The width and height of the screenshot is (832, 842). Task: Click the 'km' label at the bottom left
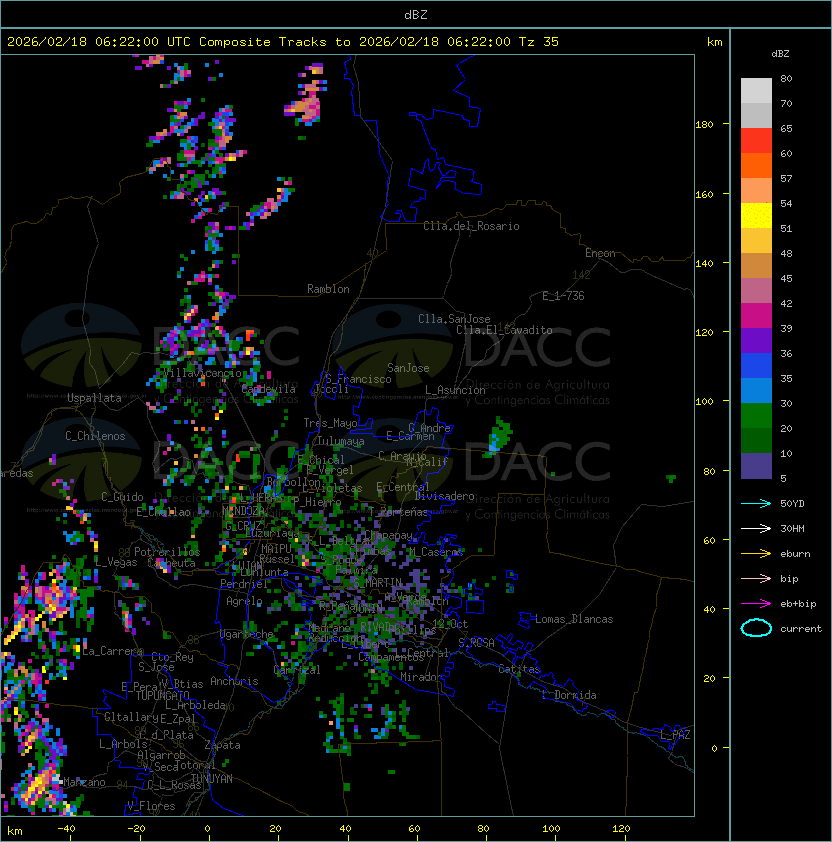pos(15,831)
